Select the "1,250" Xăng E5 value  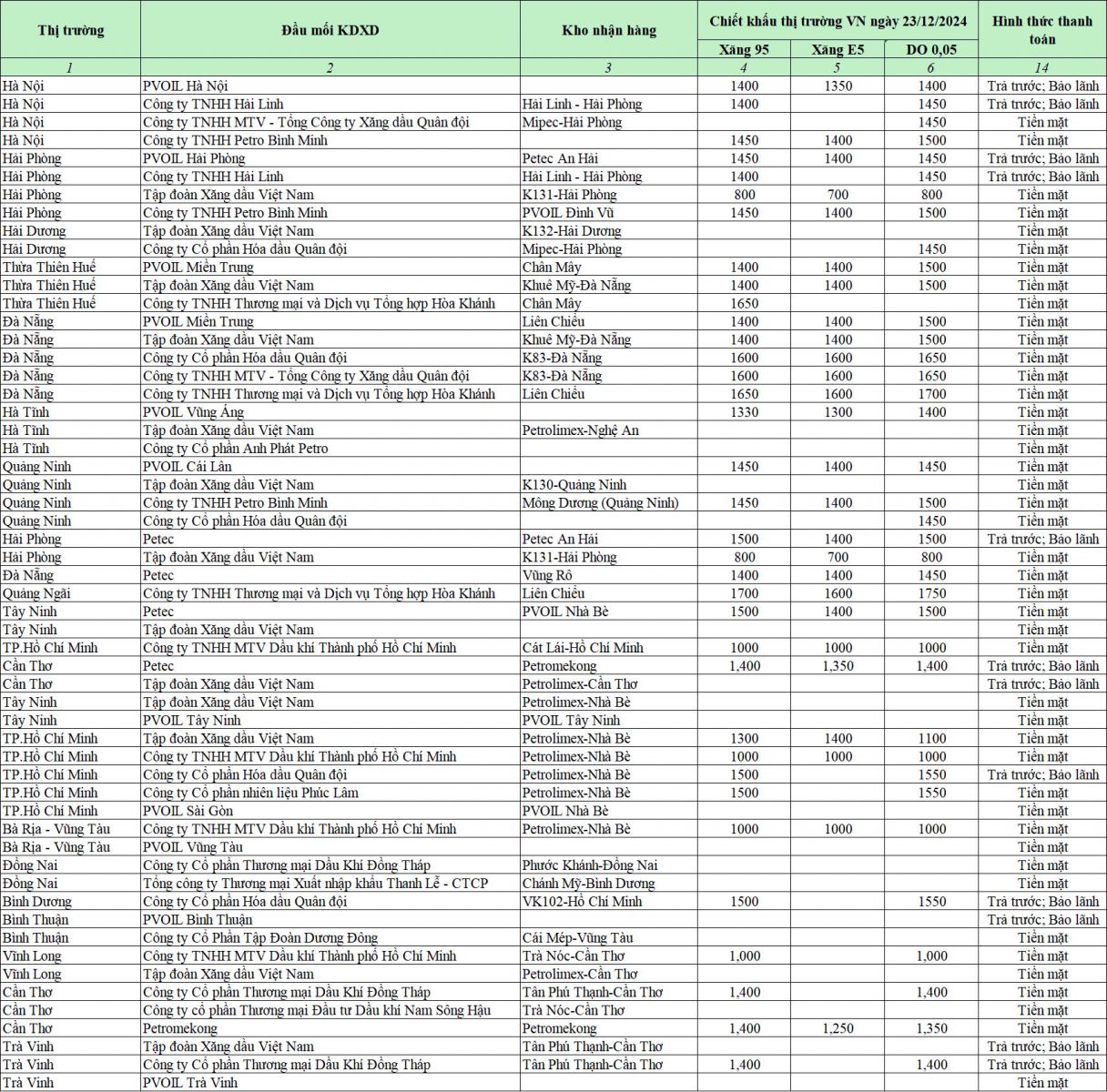(x=838, y=1028)
